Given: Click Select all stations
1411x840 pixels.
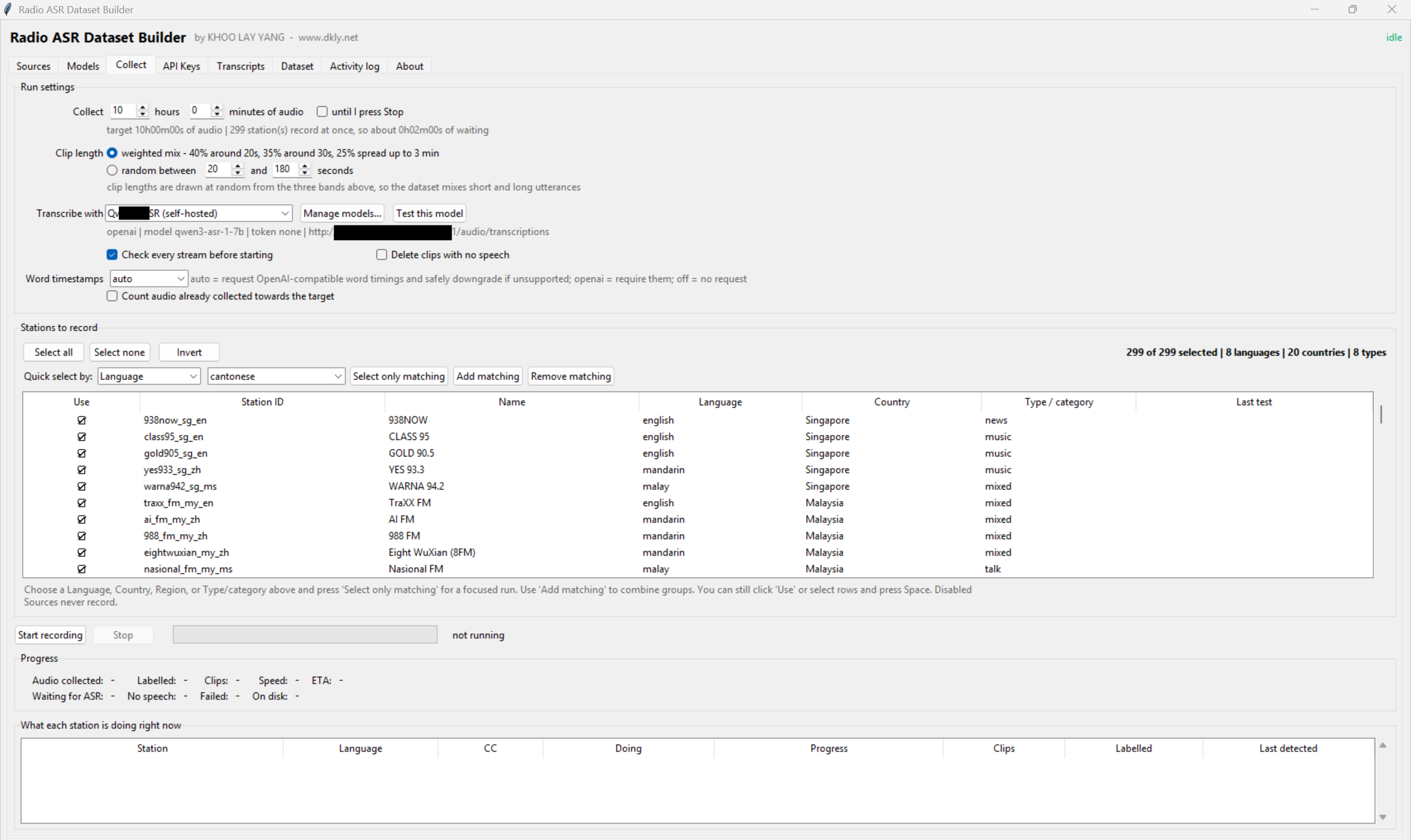Looking at the screenshot, I should point(53,352).
